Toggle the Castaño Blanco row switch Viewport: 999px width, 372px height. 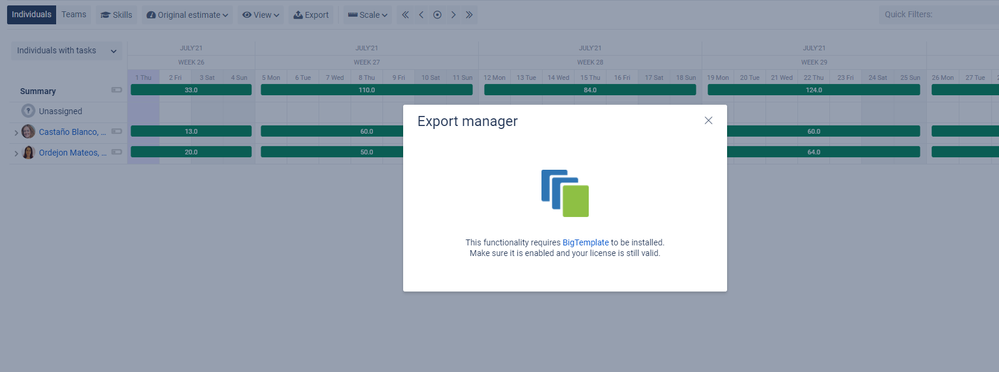tap(117, 131)
